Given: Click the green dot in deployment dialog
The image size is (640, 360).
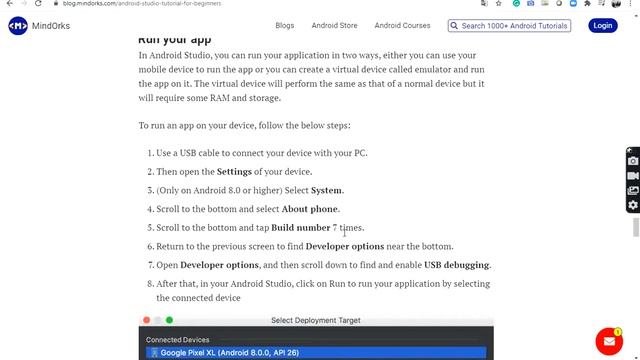Looking at the screenshot, I should click(169, 320).
